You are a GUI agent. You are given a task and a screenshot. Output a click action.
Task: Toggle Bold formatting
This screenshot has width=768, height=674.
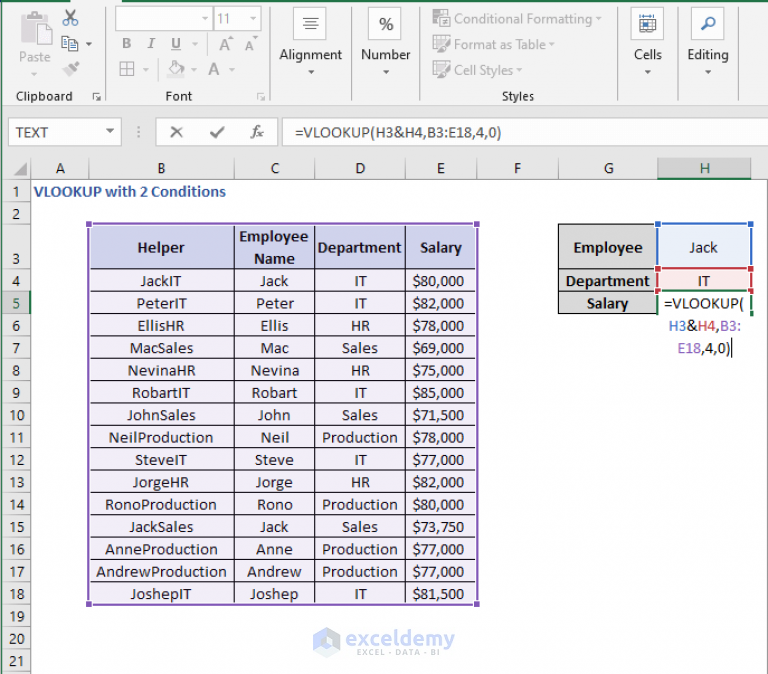click(126, 44)
